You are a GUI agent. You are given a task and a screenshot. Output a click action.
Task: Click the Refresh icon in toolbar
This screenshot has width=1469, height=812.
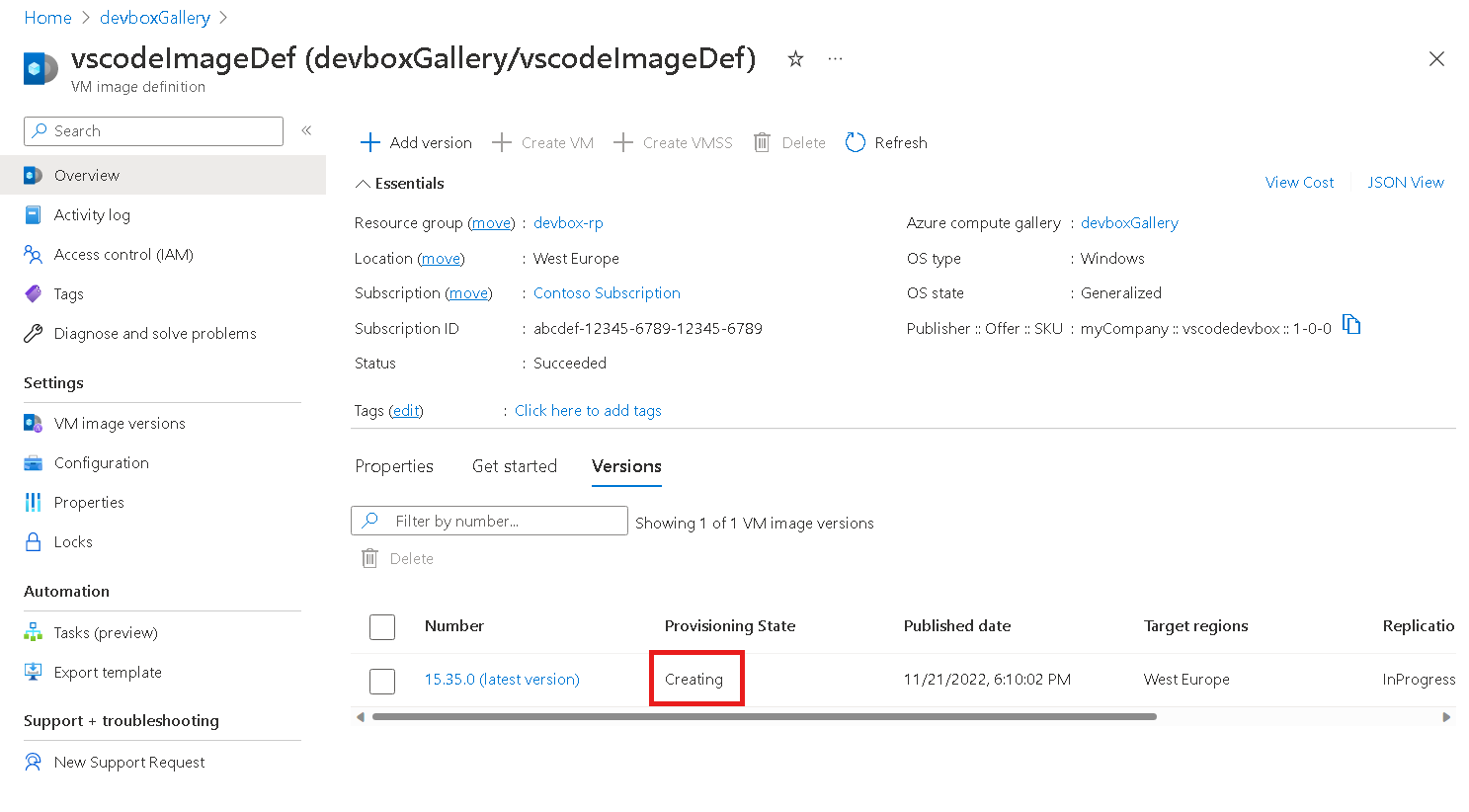point(856,143)
